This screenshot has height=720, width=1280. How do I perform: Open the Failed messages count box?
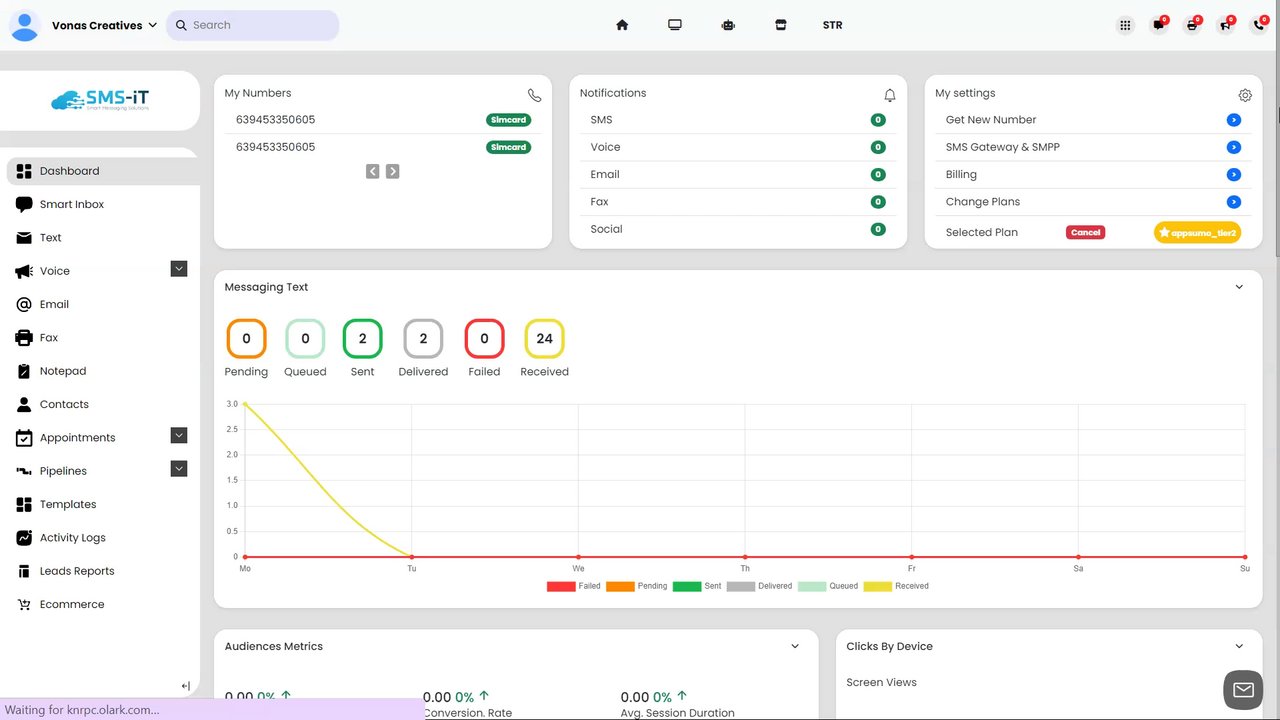click(484, 339)
